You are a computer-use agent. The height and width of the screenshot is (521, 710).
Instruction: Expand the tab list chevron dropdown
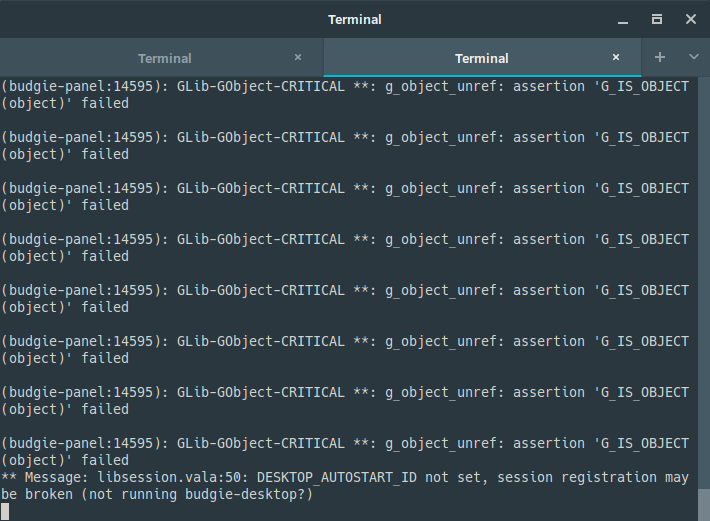click(x=694, y=57)
